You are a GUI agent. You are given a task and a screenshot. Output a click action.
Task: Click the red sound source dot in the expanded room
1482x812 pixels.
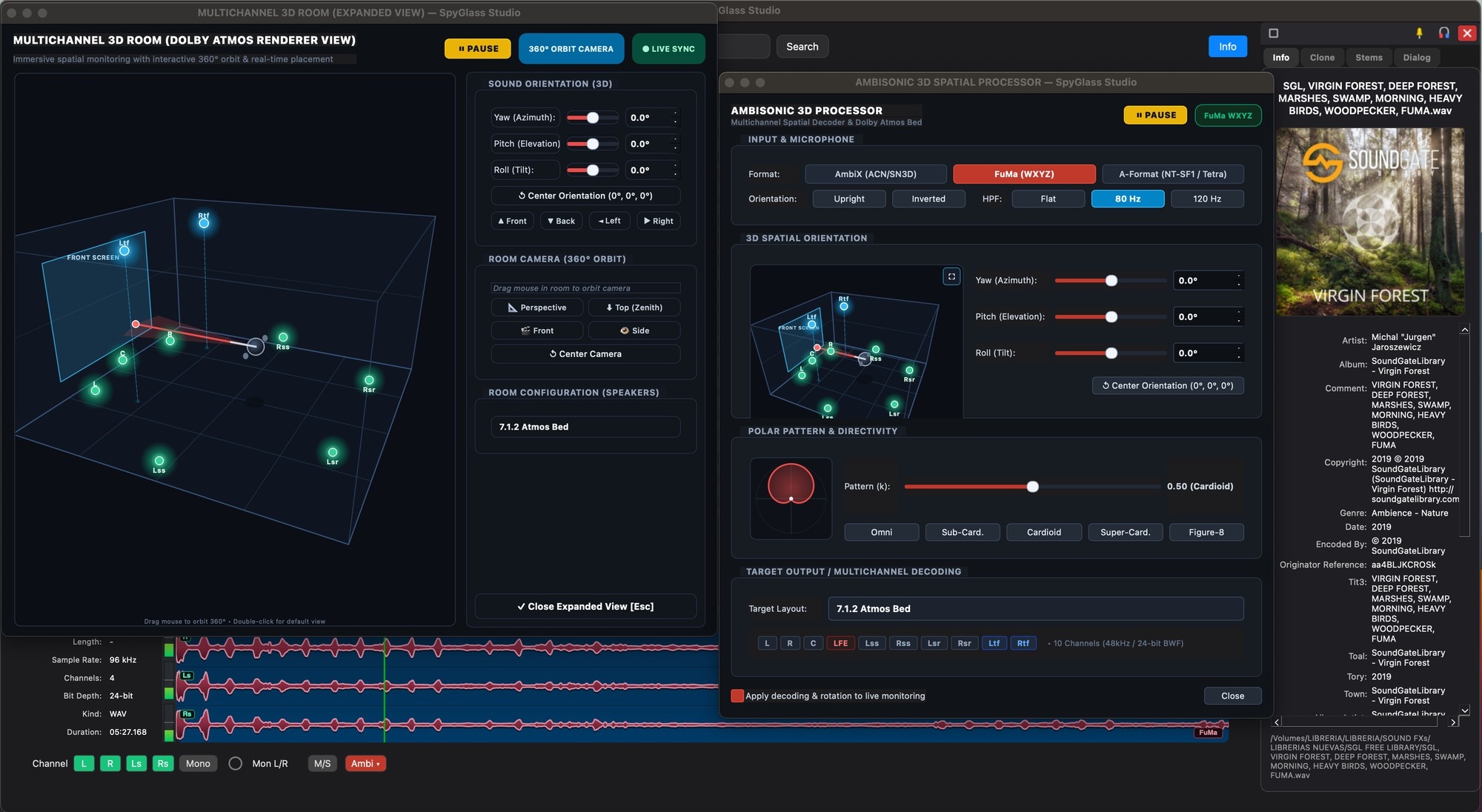[136, 324]
